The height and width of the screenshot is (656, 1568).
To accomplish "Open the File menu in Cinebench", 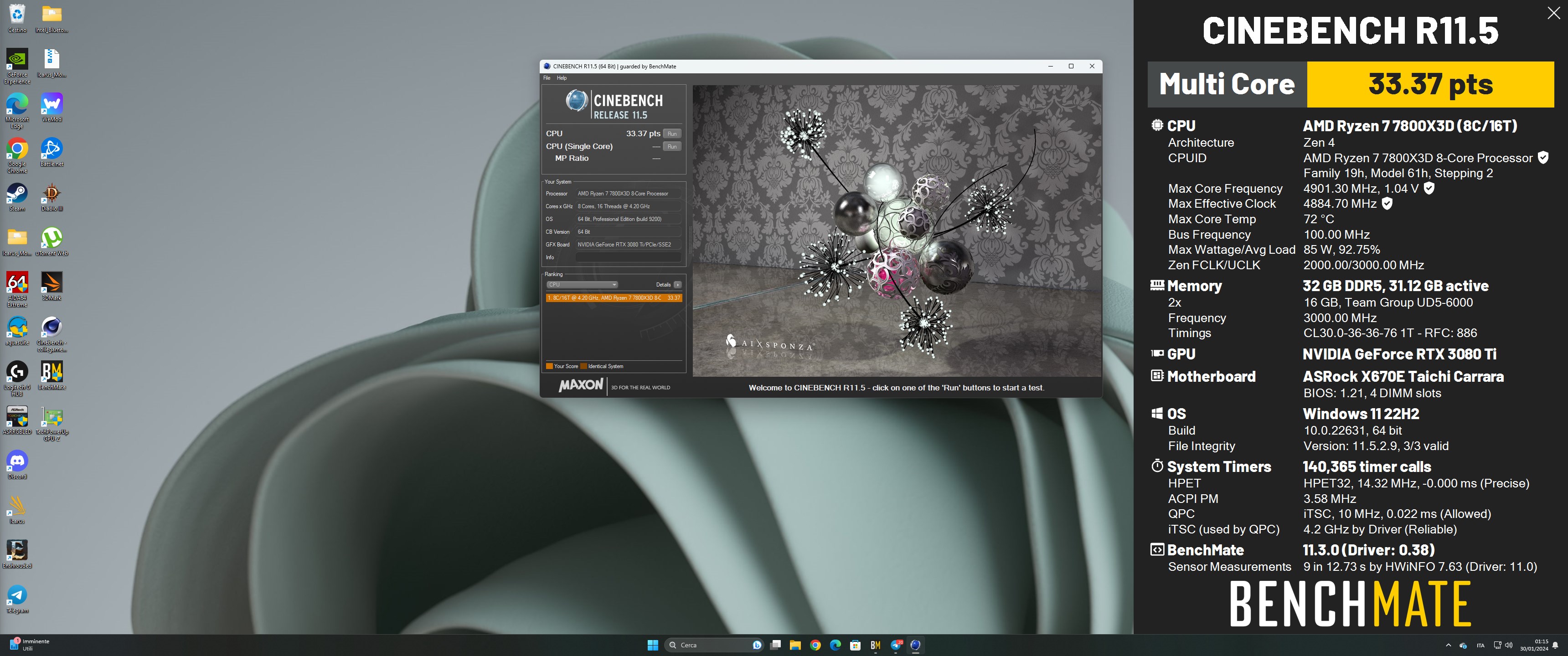I will pyautogui.click(x=547, y=78).
